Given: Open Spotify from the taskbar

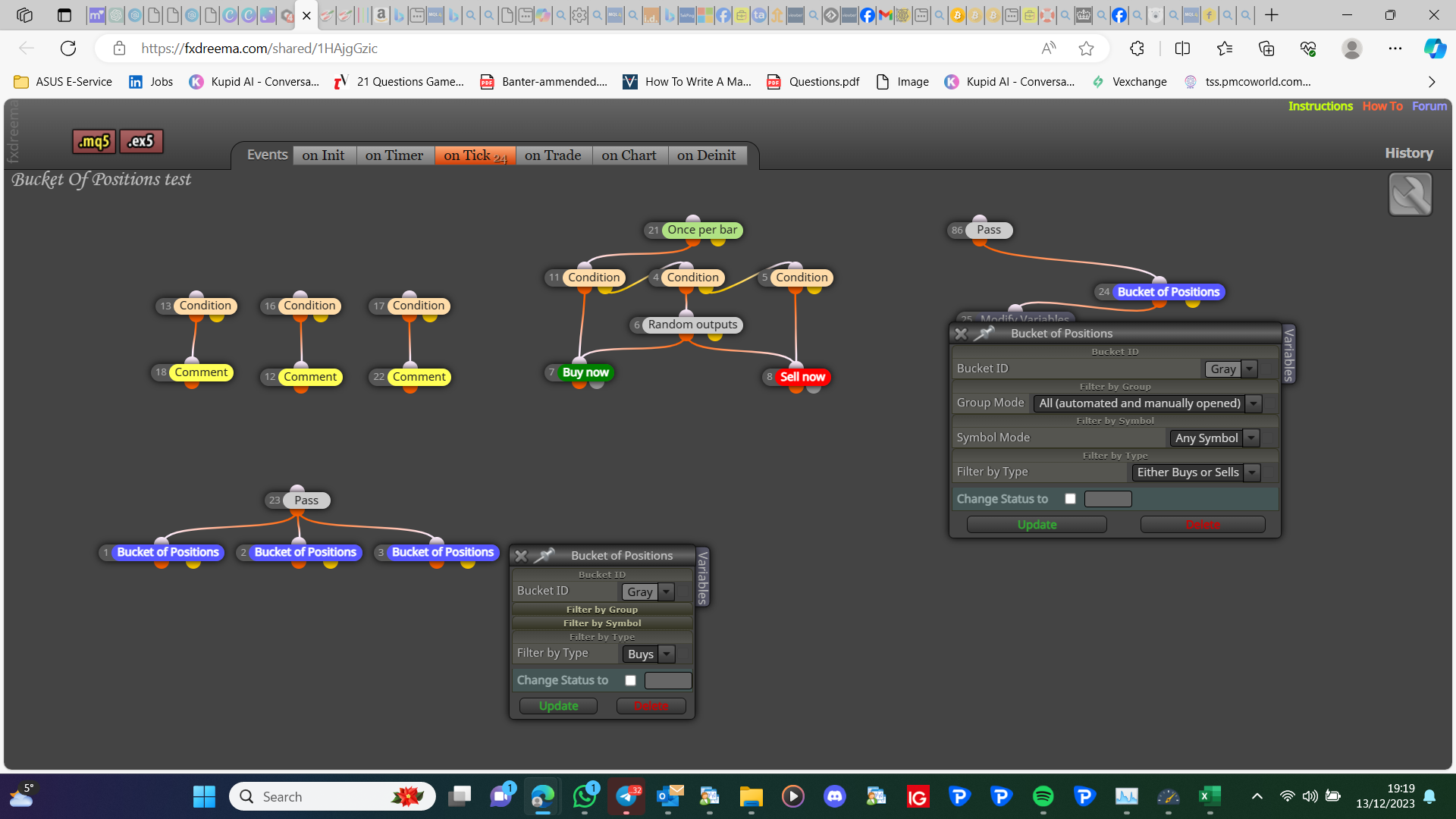Looking at the screenshot, I should click(1043, 796).
